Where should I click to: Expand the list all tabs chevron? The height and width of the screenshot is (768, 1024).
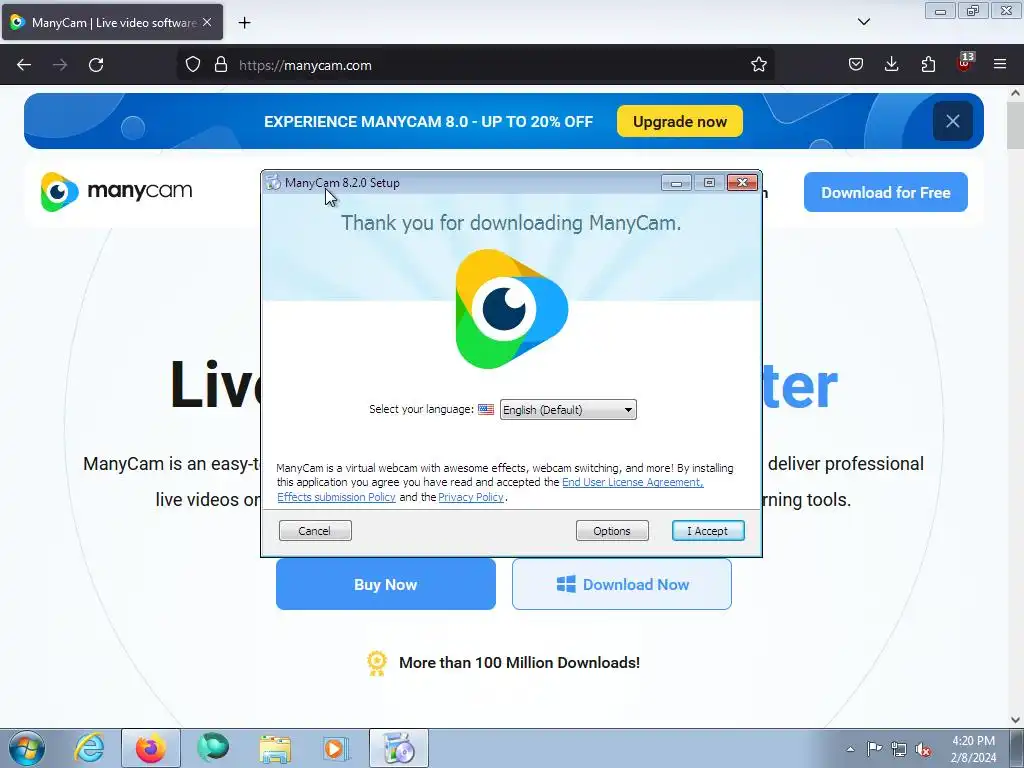[863, 22]
